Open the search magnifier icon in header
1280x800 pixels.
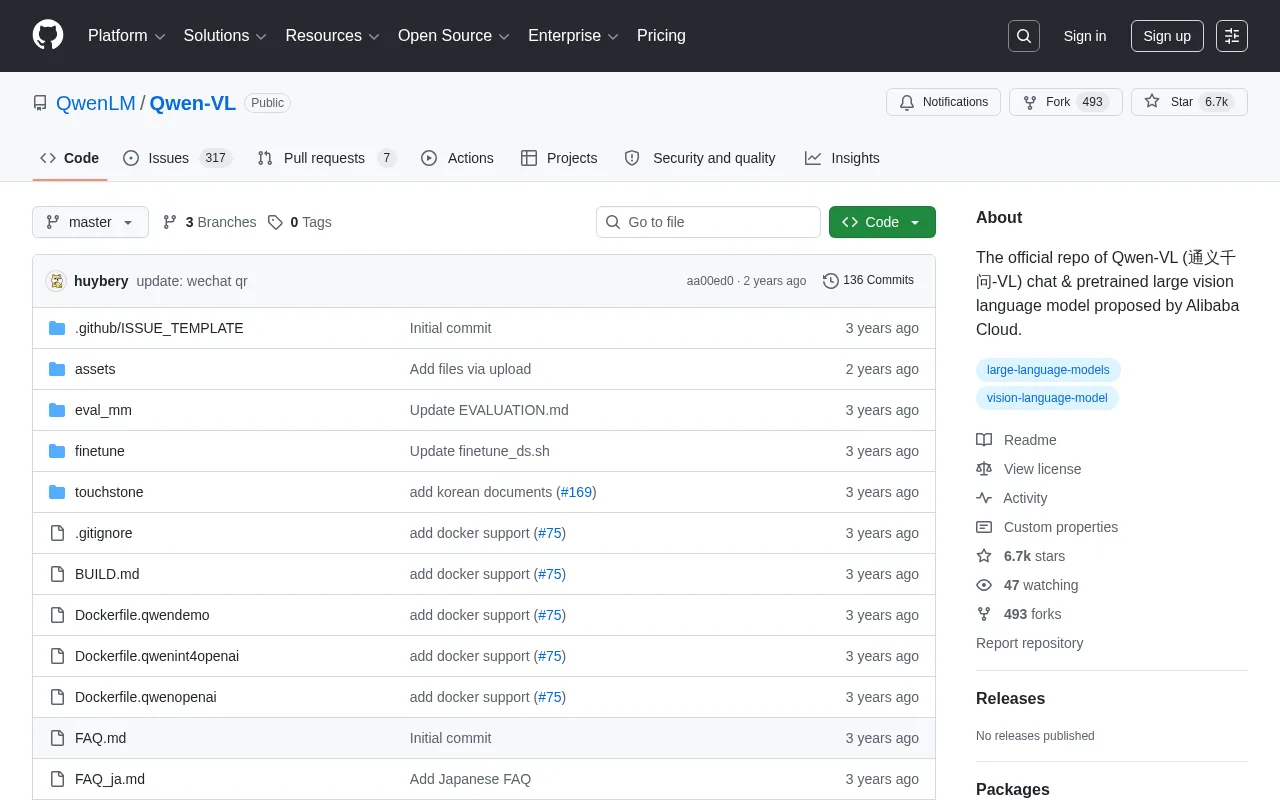[x=1024, y=36]
